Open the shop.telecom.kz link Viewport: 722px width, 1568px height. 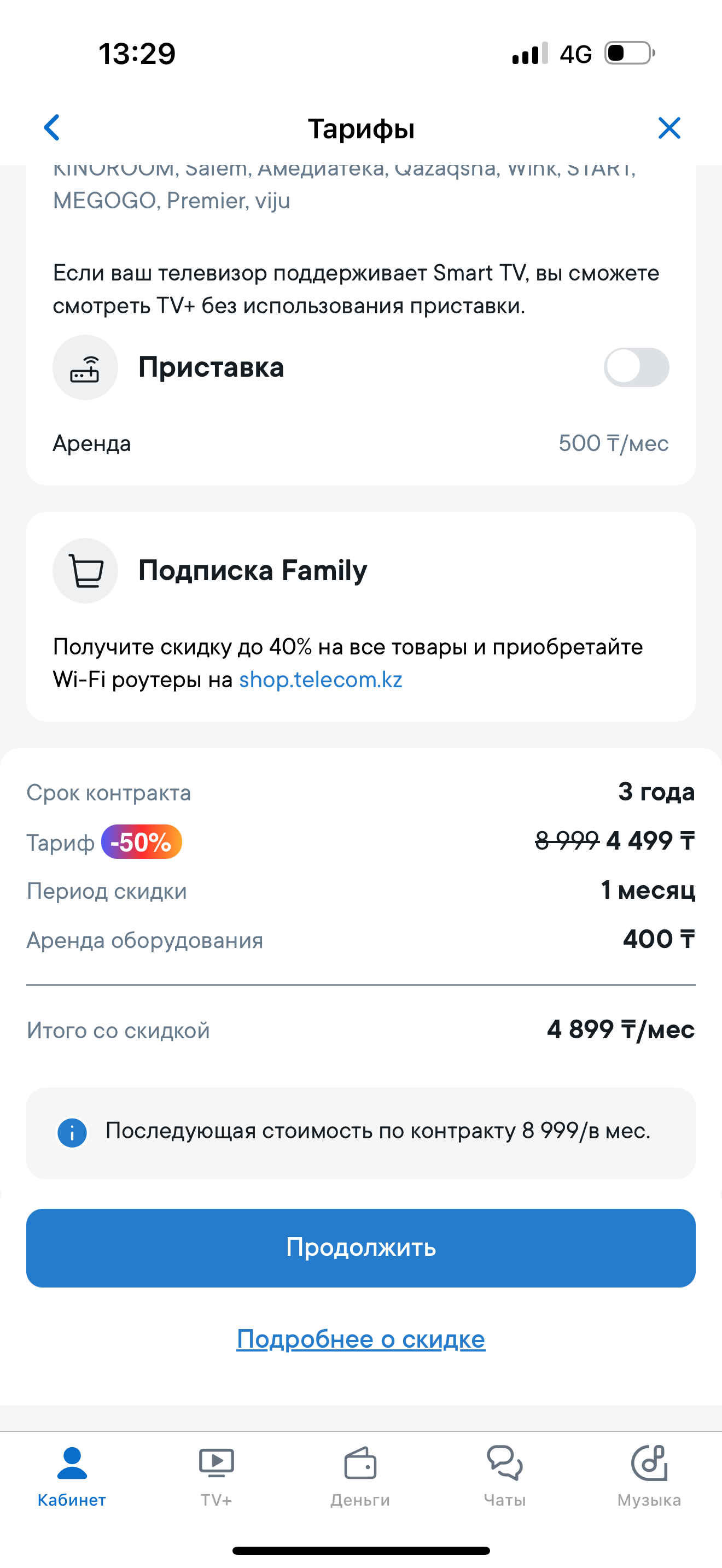(x=321, y=680)
